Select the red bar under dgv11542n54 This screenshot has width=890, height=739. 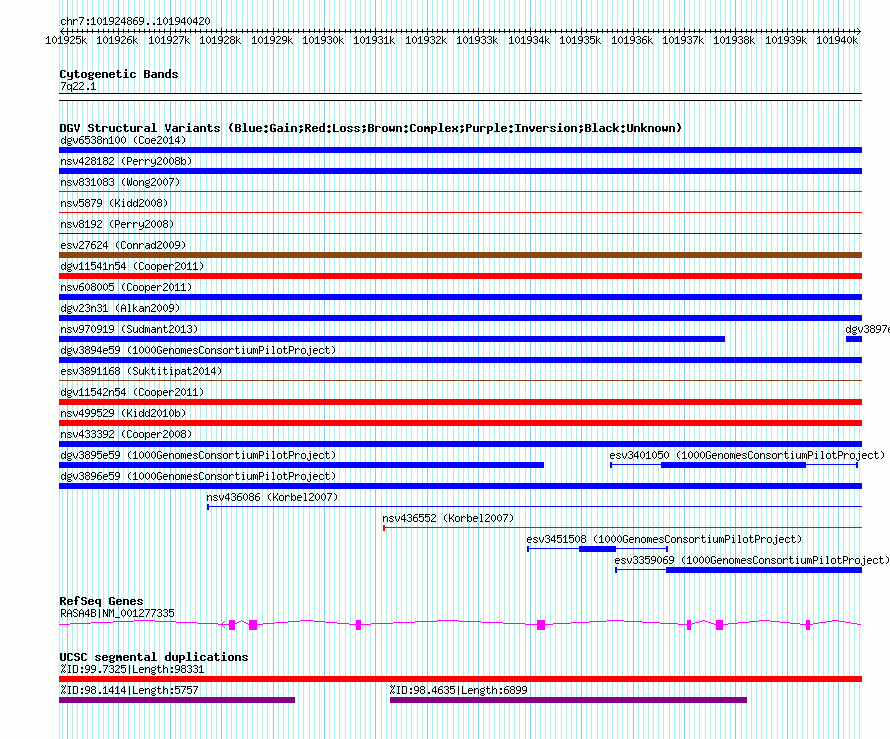[460, 402]
